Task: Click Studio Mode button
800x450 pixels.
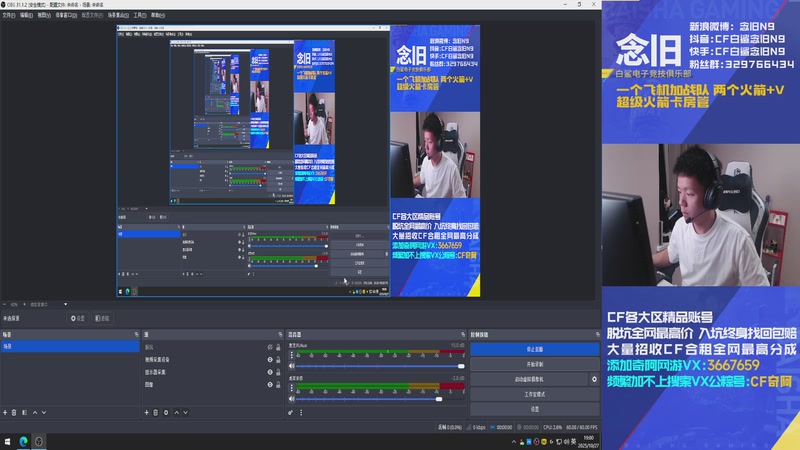Action: (x=534, y=394)
